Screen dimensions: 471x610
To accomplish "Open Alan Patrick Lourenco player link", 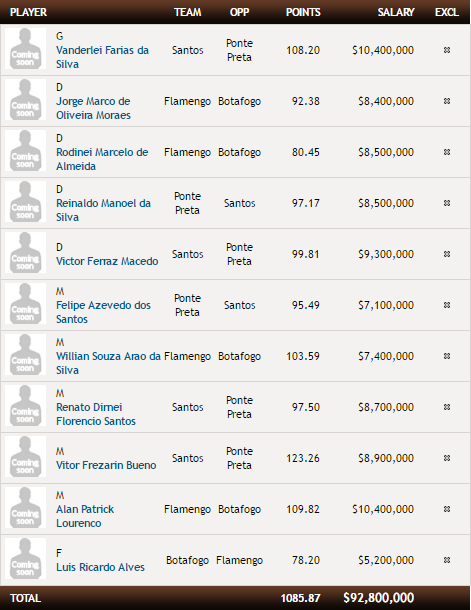I will [85, 516].
